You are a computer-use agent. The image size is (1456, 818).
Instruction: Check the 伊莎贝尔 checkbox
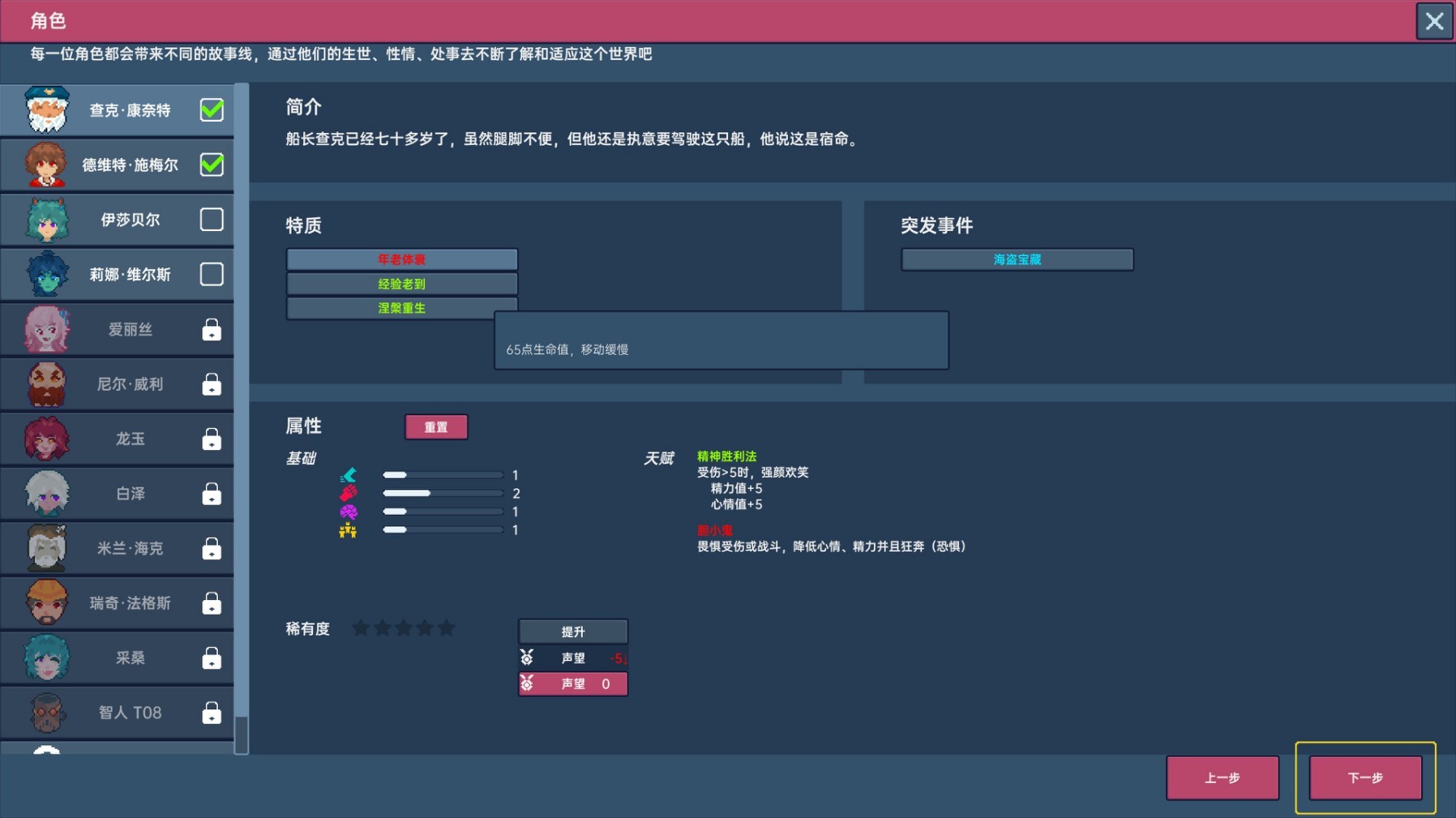212,220
